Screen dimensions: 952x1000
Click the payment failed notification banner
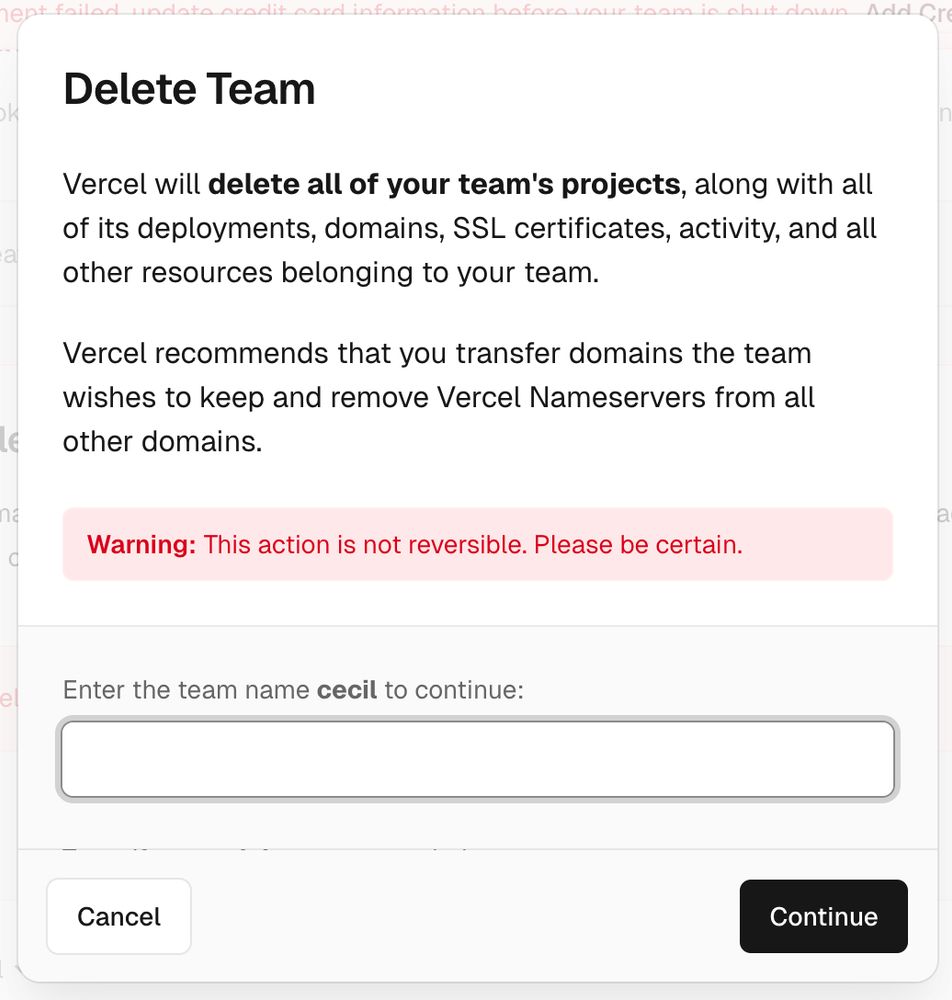click(400, 8)
